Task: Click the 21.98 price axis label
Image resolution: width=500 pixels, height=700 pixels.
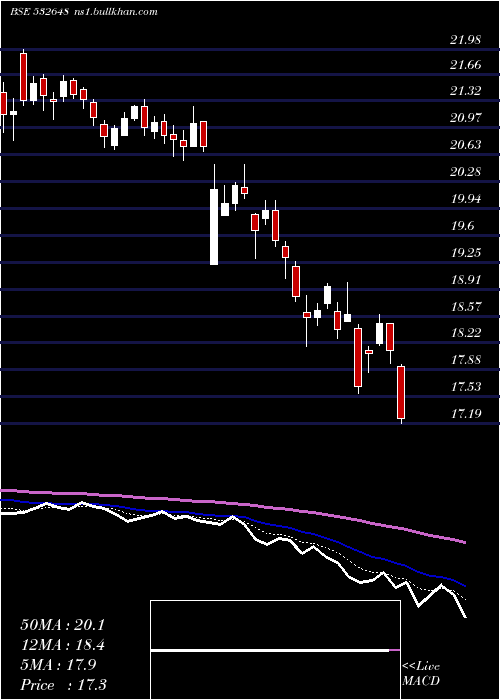Action: click(x=466, y=40)
